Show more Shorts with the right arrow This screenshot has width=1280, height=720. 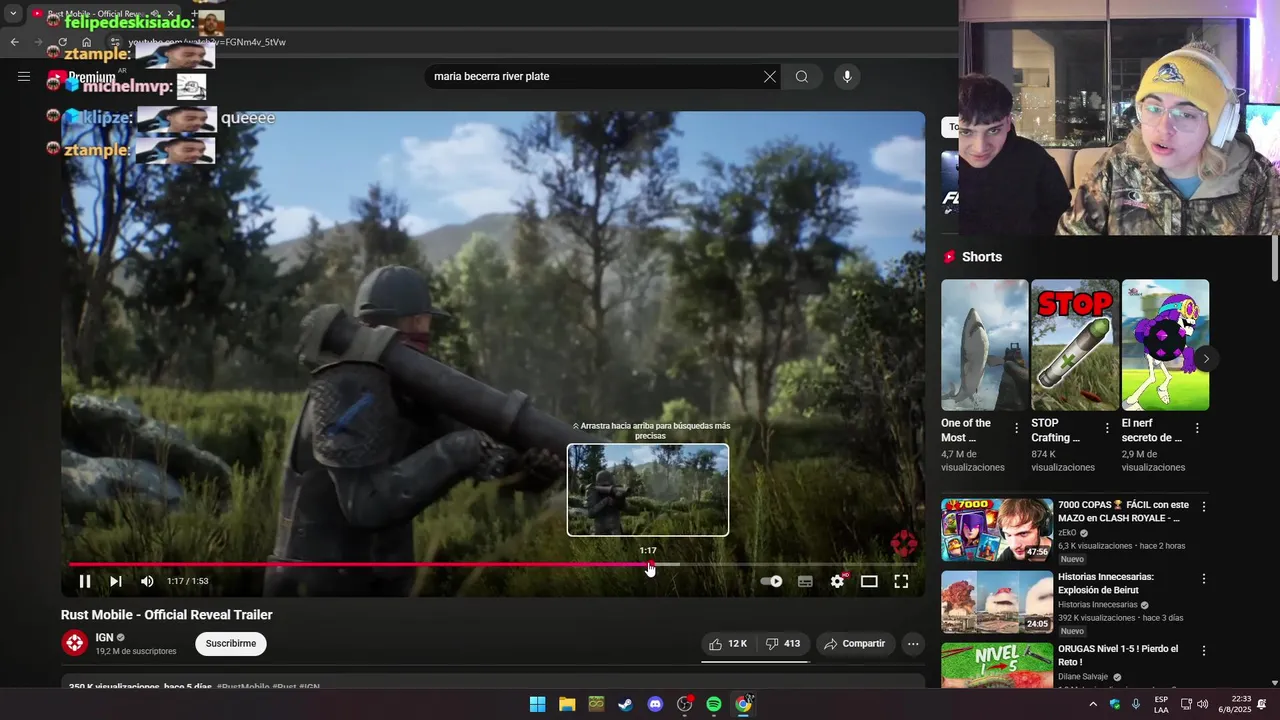1206,358
